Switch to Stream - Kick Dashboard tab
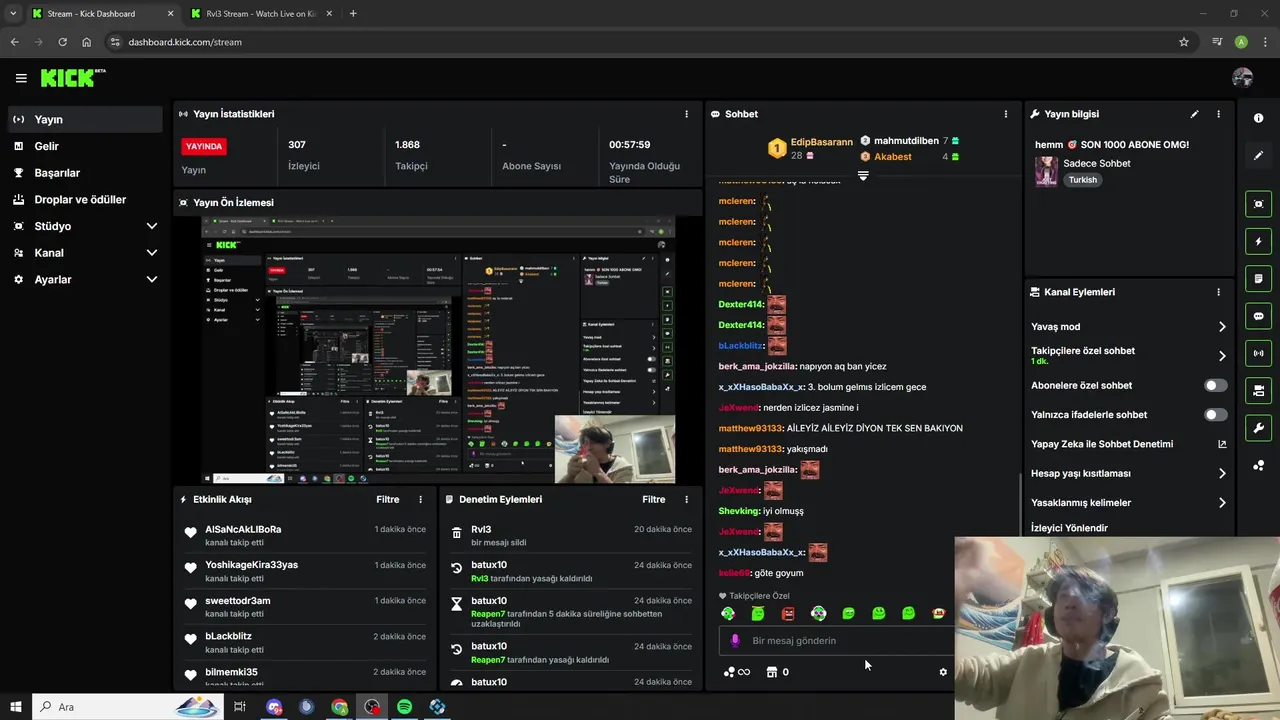The width and height of the screenshot is (1280, 720). [x=103, y=14]
